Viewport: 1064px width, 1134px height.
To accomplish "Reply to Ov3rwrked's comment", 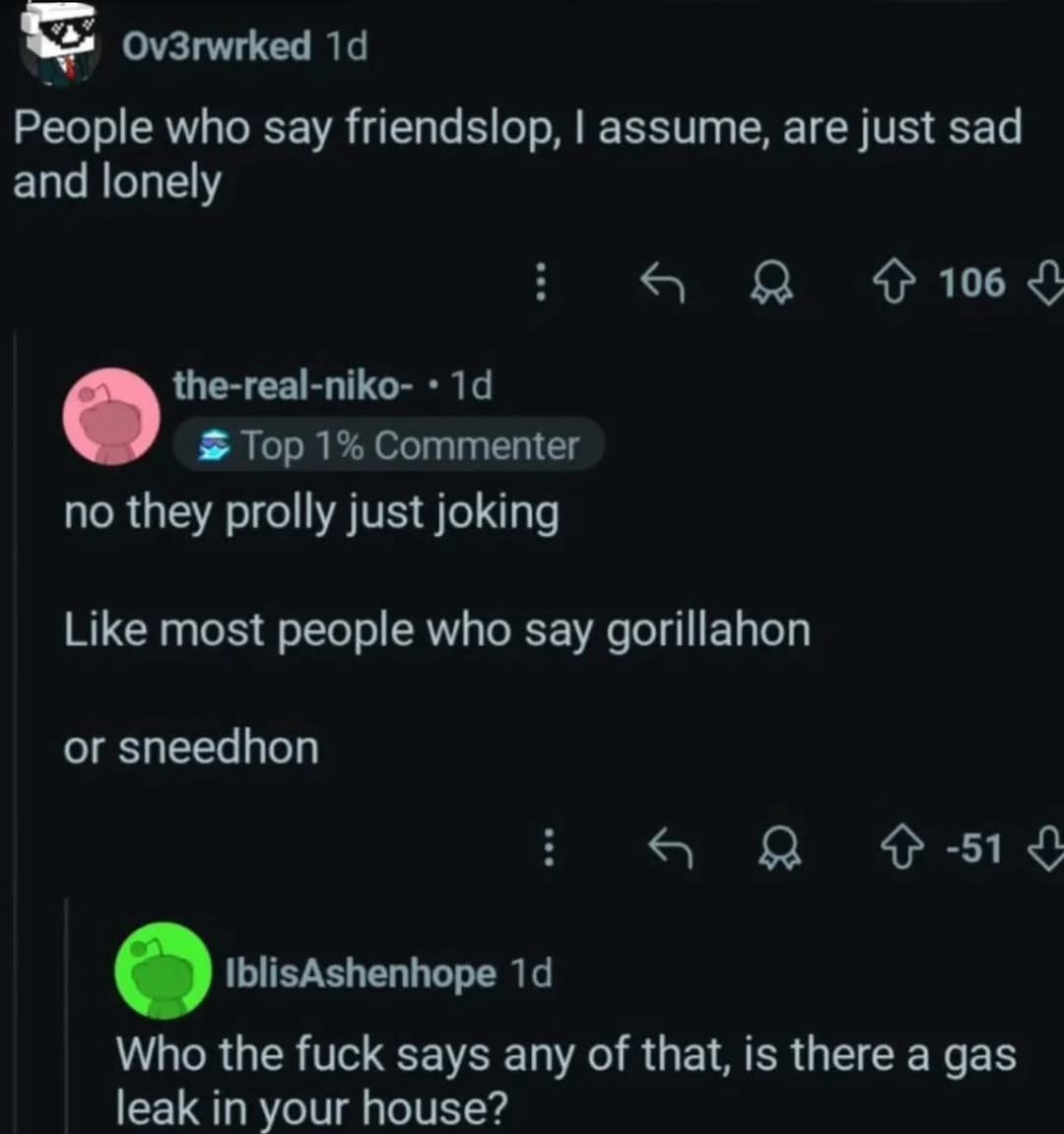I will click(662, 284).
